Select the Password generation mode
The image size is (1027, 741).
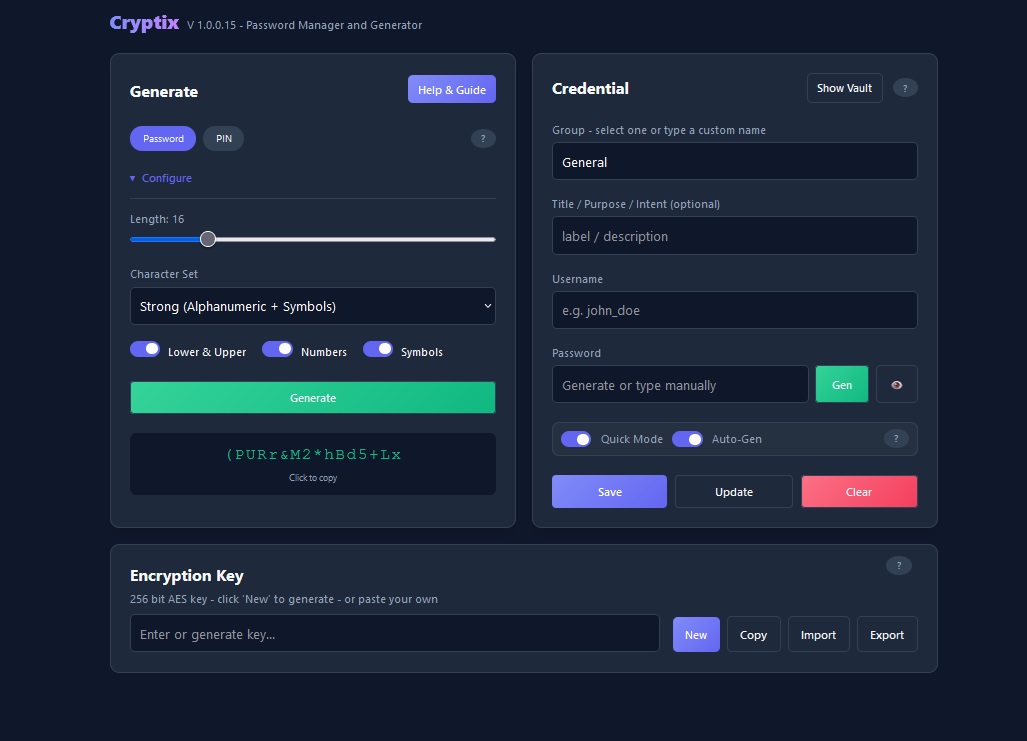162,138
